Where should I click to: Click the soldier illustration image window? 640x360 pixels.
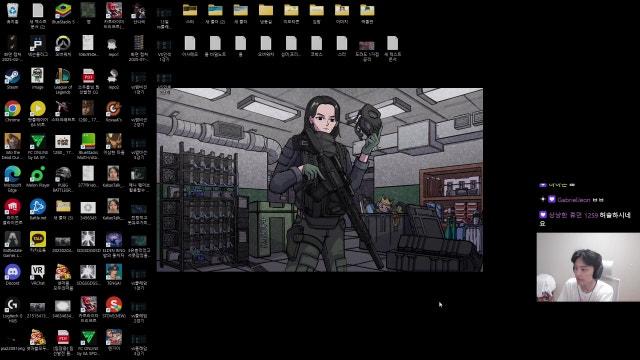[x=320, y=180]
